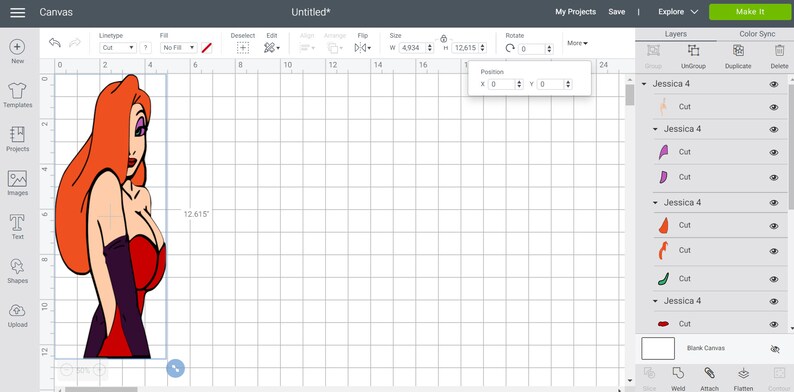This screenshot has width=794, height=392.
Task: Hide the red lips Cut layer
Action: point(774,324)
